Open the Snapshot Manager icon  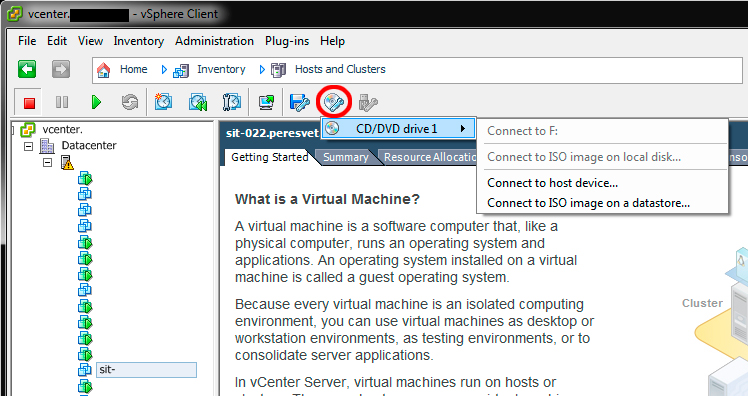232,102
